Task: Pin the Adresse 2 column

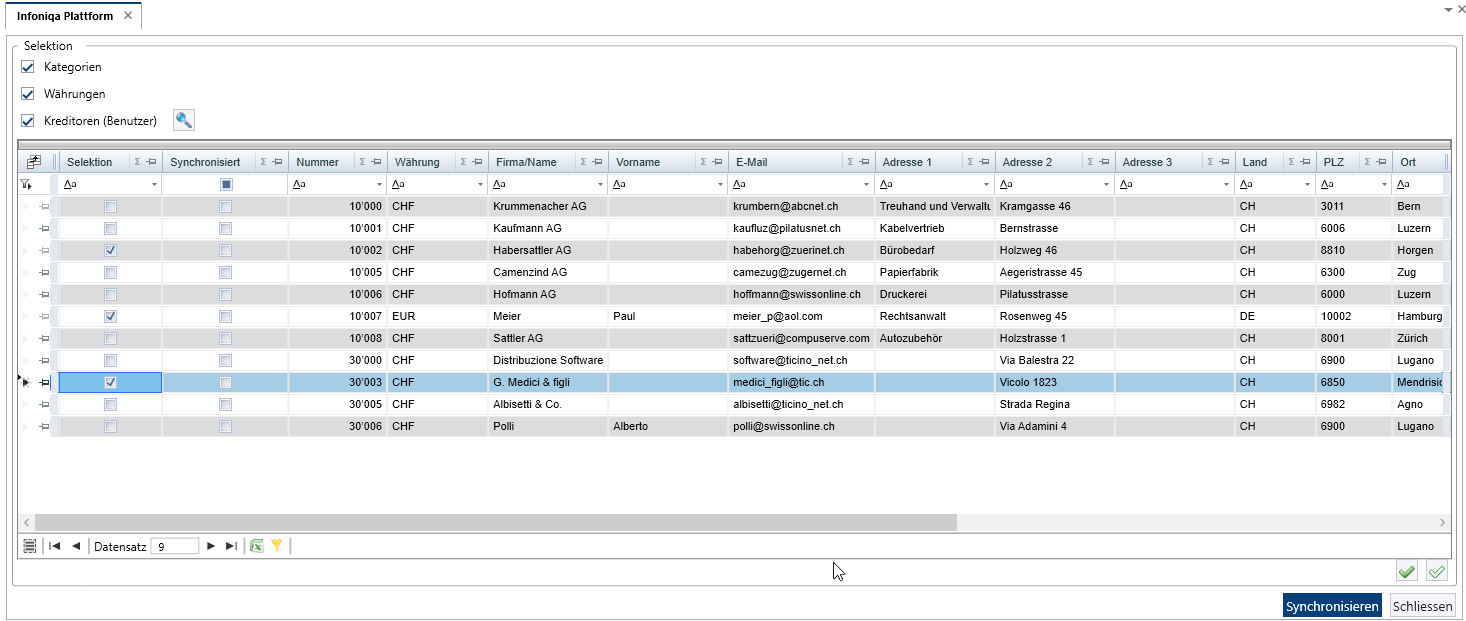Action: [x=1104, y=162]
